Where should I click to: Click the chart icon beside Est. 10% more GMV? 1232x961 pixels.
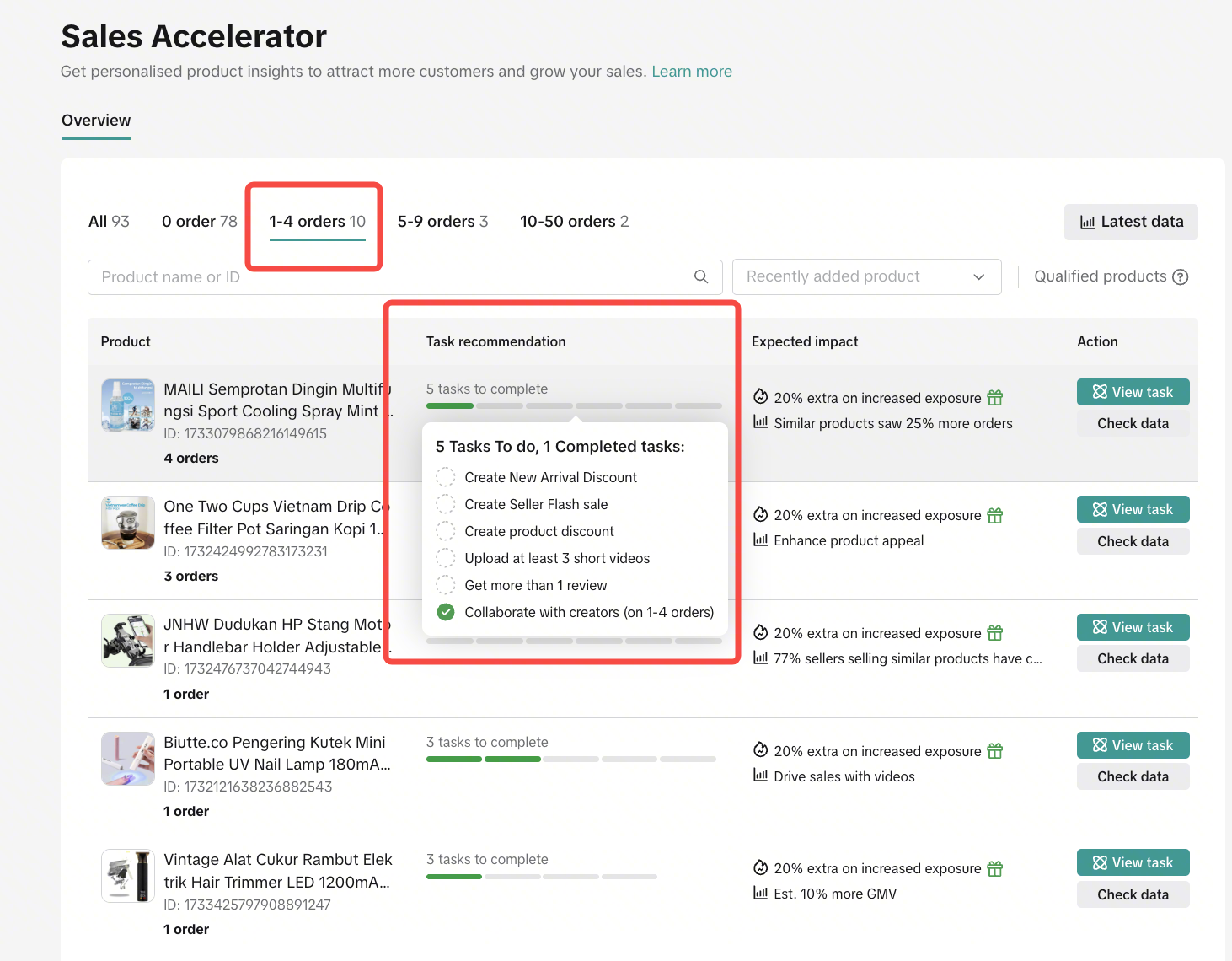pyautogui.click(x=759, y=894)
